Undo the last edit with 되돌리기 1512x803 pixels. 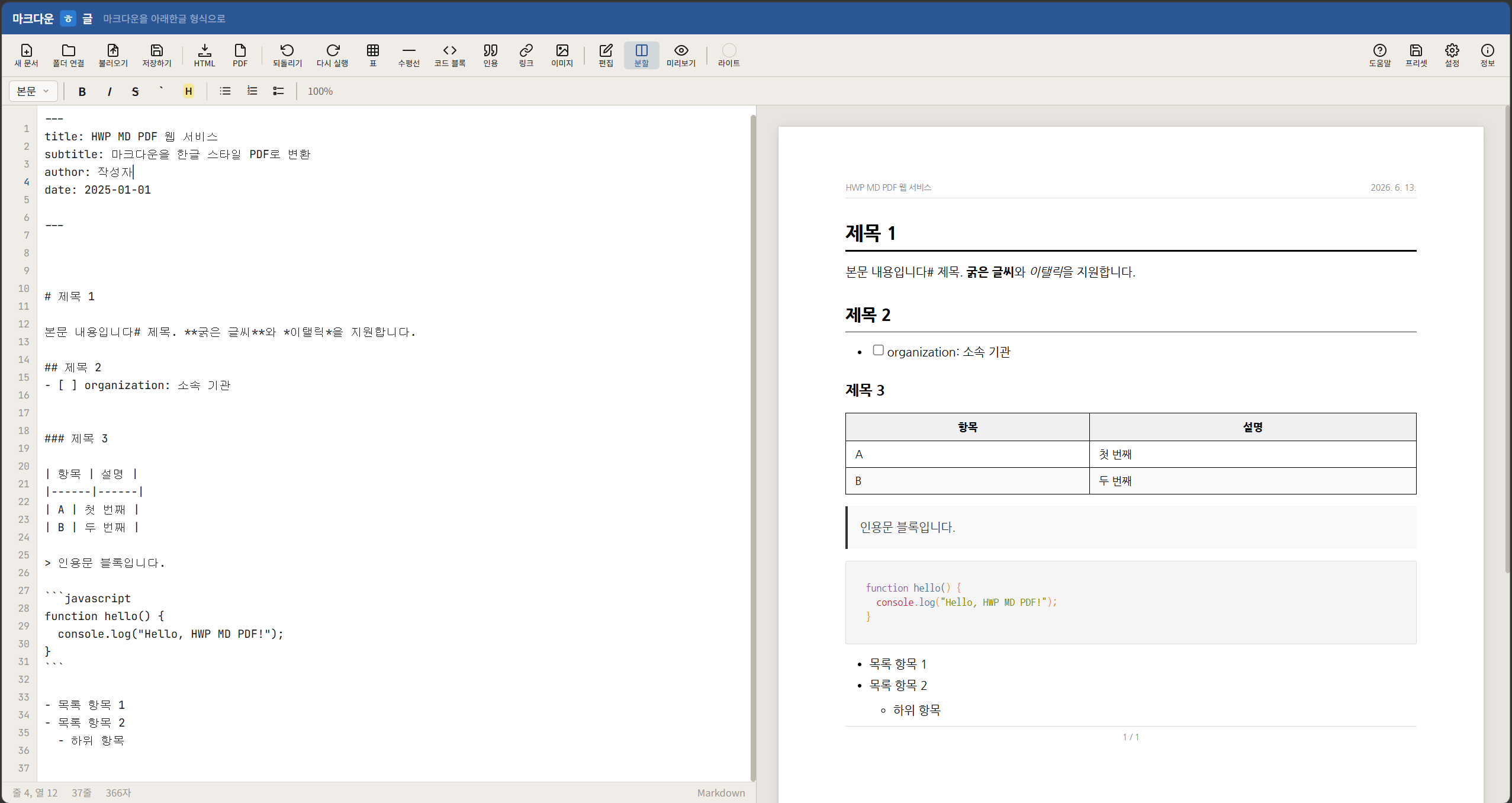click(288, 56)
